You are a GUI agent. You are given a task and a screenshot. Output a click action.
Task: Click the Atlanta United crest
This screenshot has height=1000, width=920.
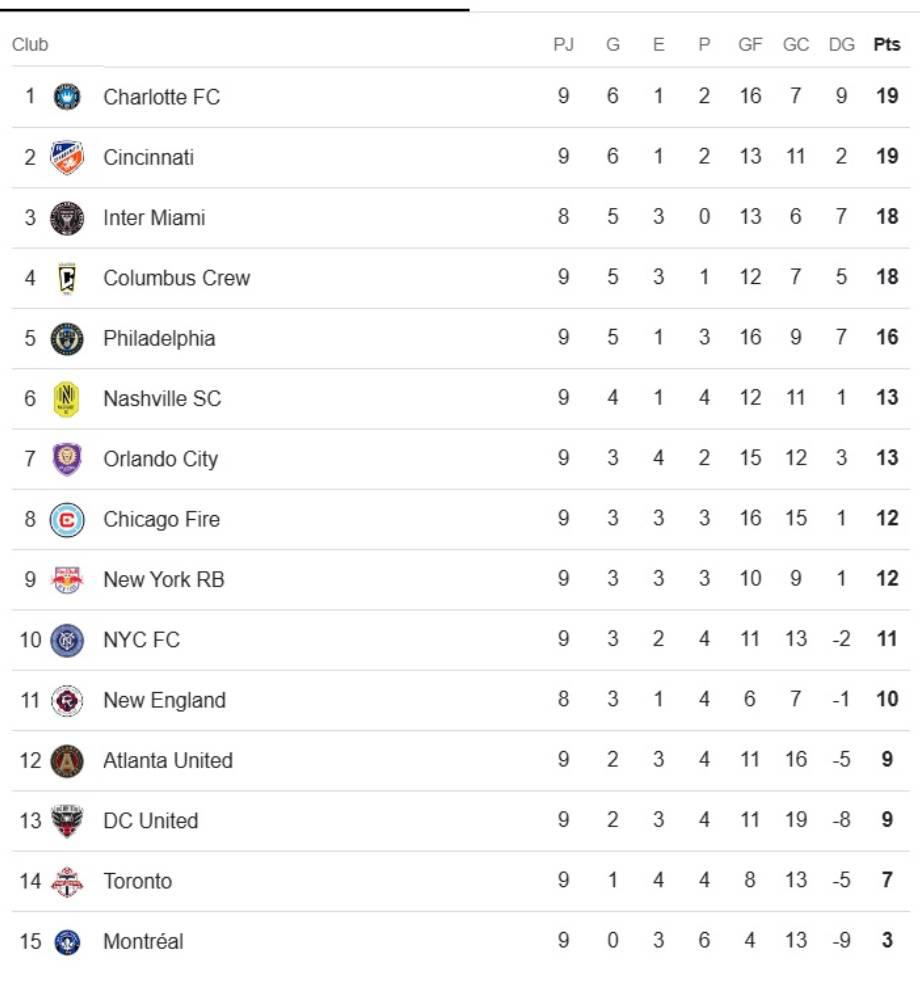tap(67, 760)
